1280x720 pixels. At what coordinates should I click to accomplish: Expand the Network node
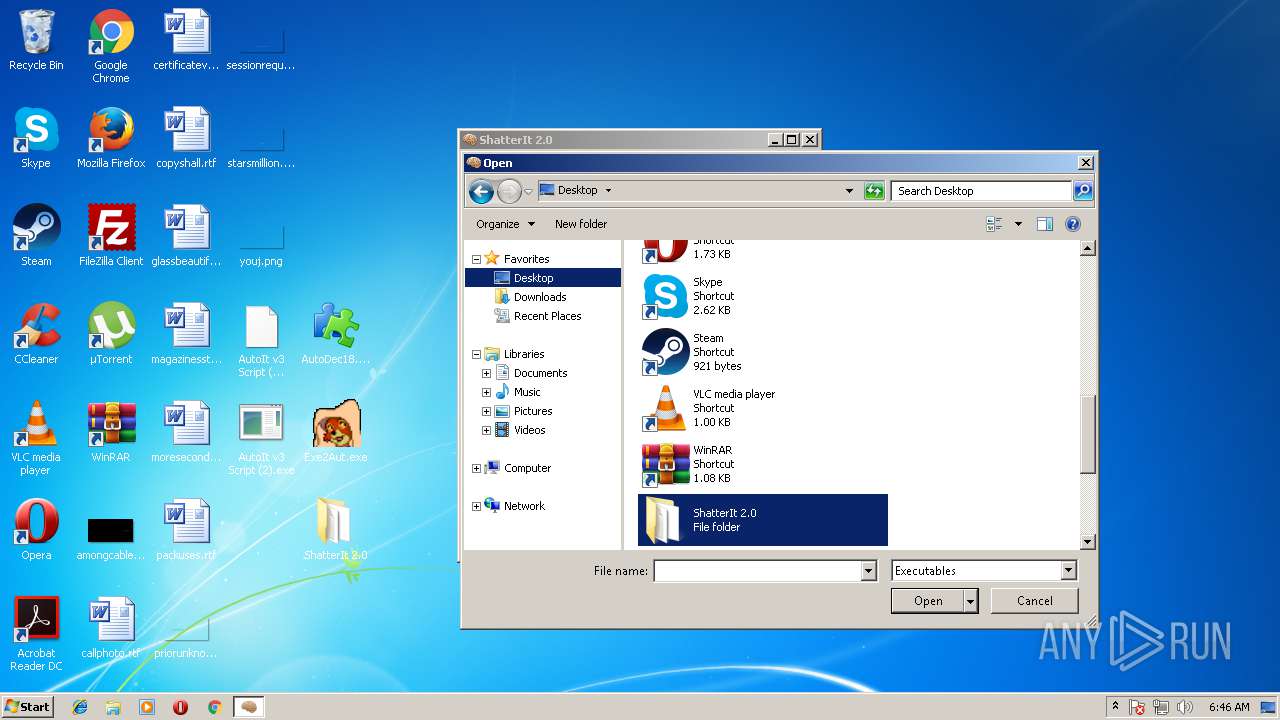(476, 506)
